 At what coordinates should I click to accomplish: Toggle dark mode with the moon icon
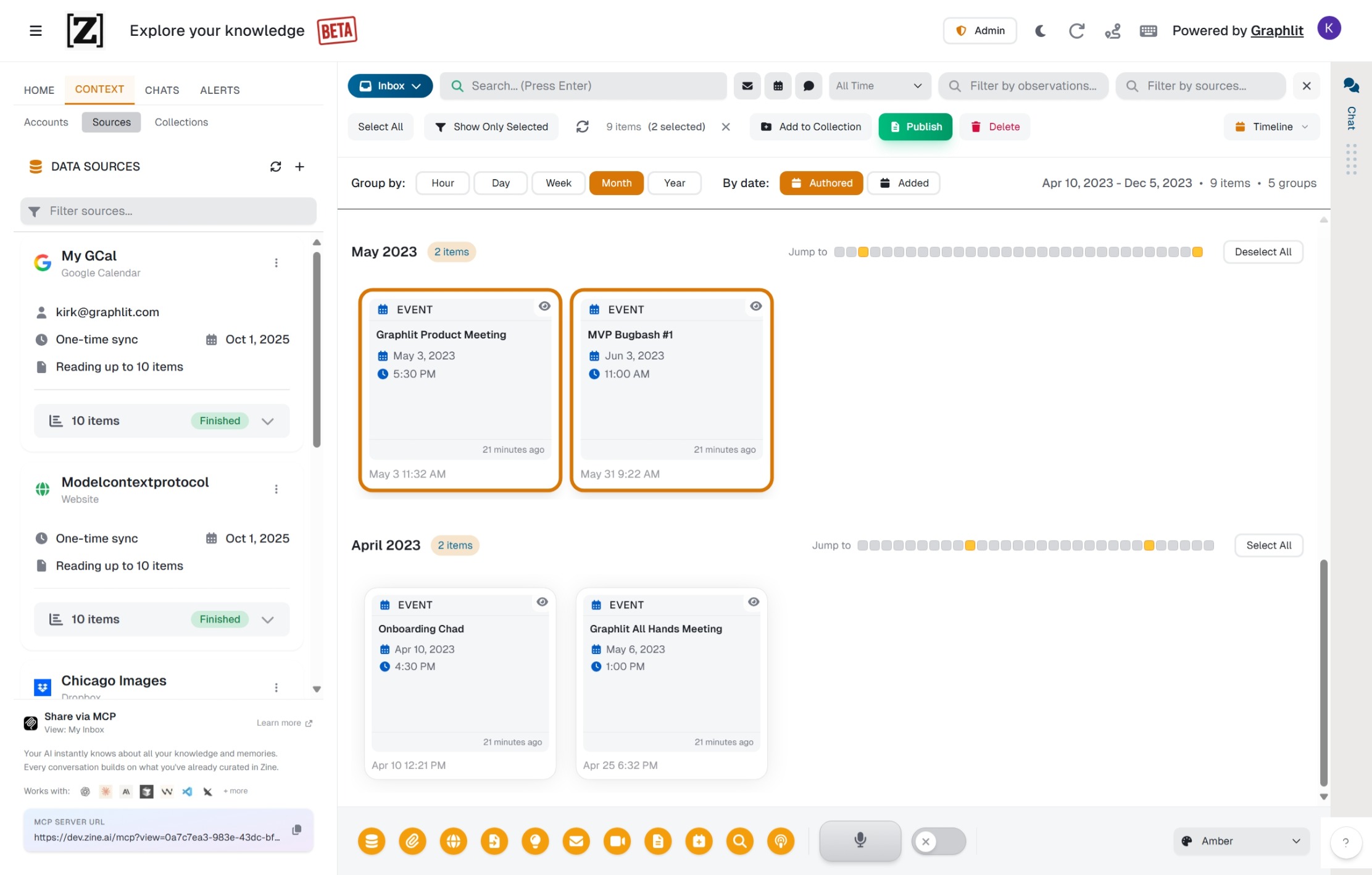[x=1040, y=31]
